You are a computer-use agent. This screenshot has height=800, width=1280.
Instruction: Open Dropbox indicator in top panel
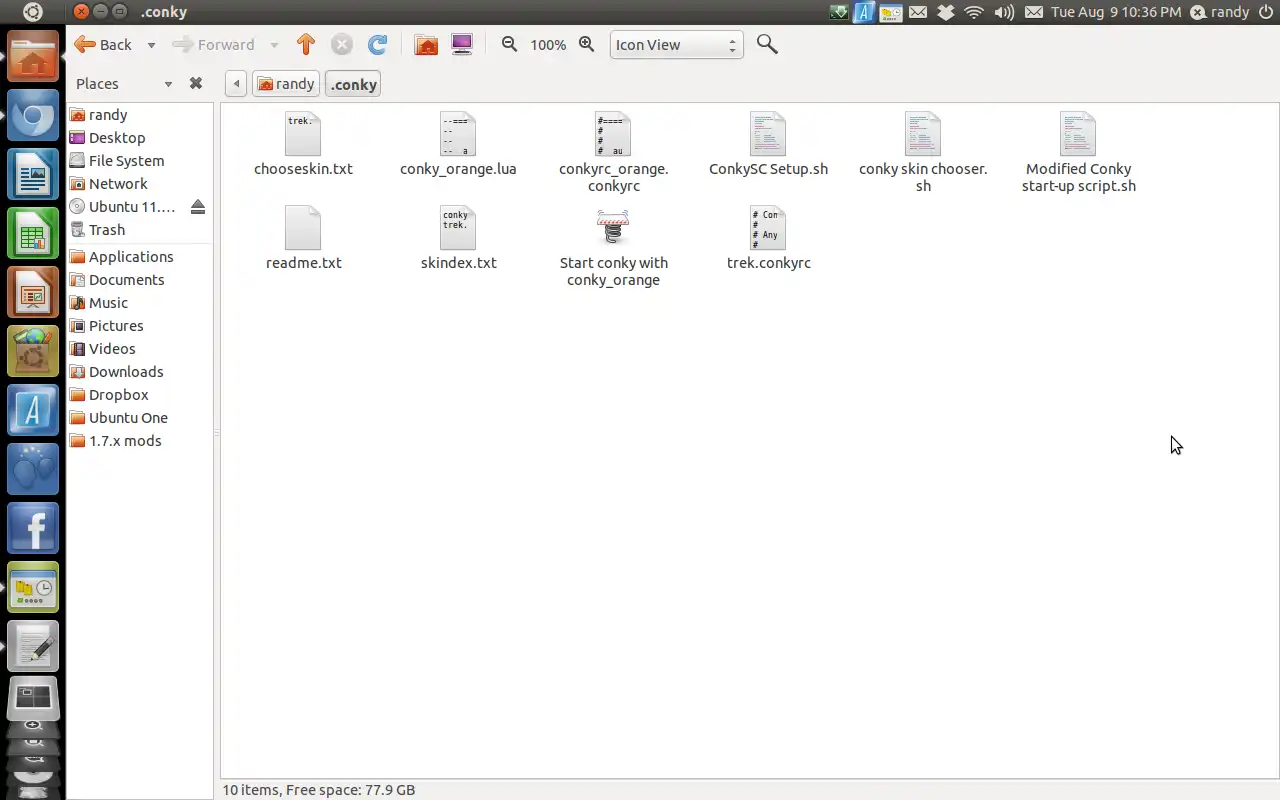click(x=945, y=12)
